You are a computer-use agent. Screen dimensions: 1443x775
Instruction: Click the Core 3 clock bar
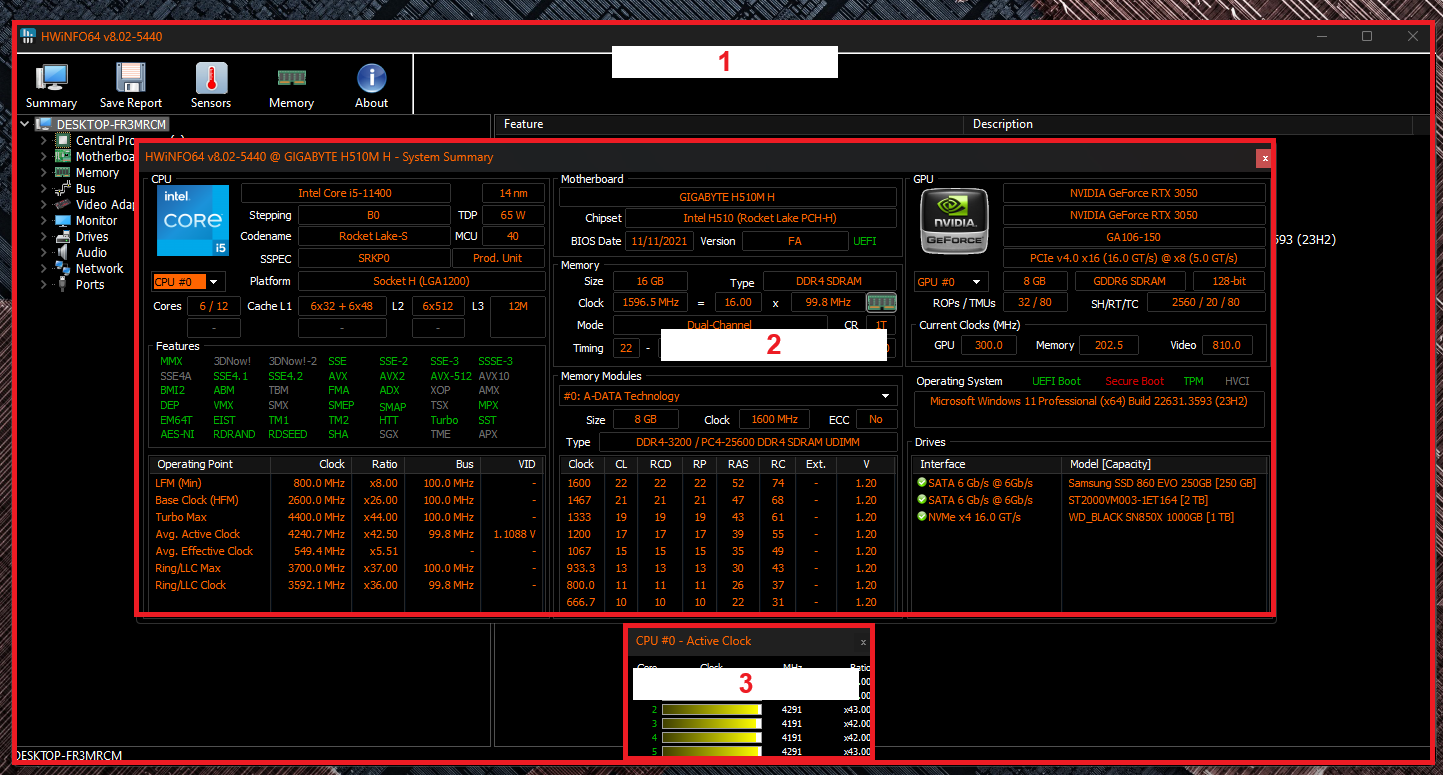(712, 723)
